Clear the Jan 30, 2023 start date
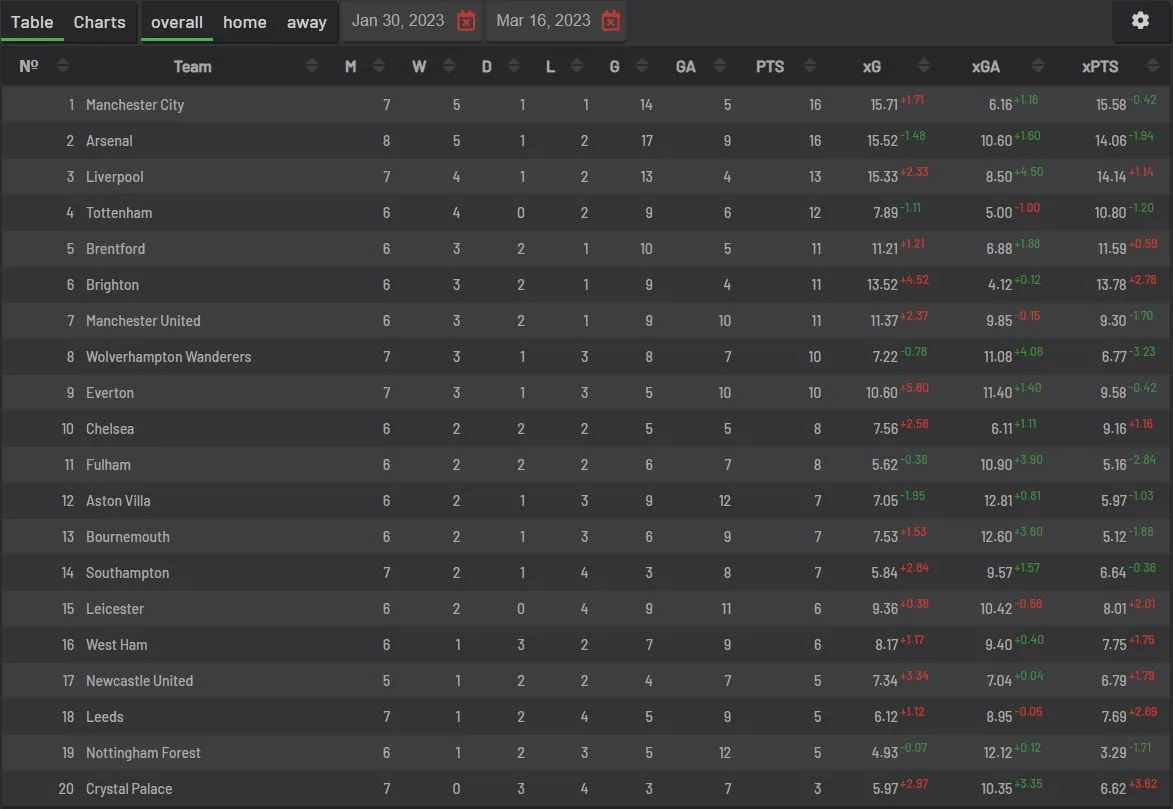Viewport: 1173px width, 809px height. tap(466, 21)
